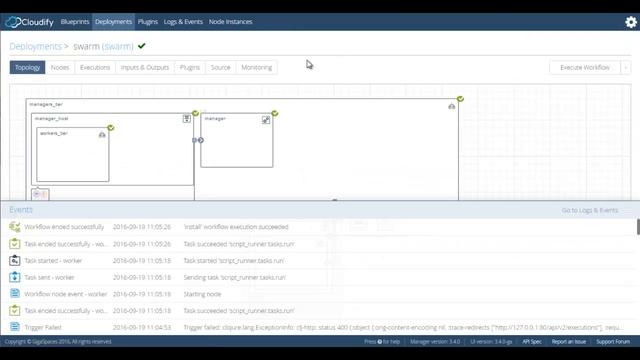The height and width of the screenshot is (360, 640).
Task: Click the Cloudify logo
Action: [x=29, y=22]
